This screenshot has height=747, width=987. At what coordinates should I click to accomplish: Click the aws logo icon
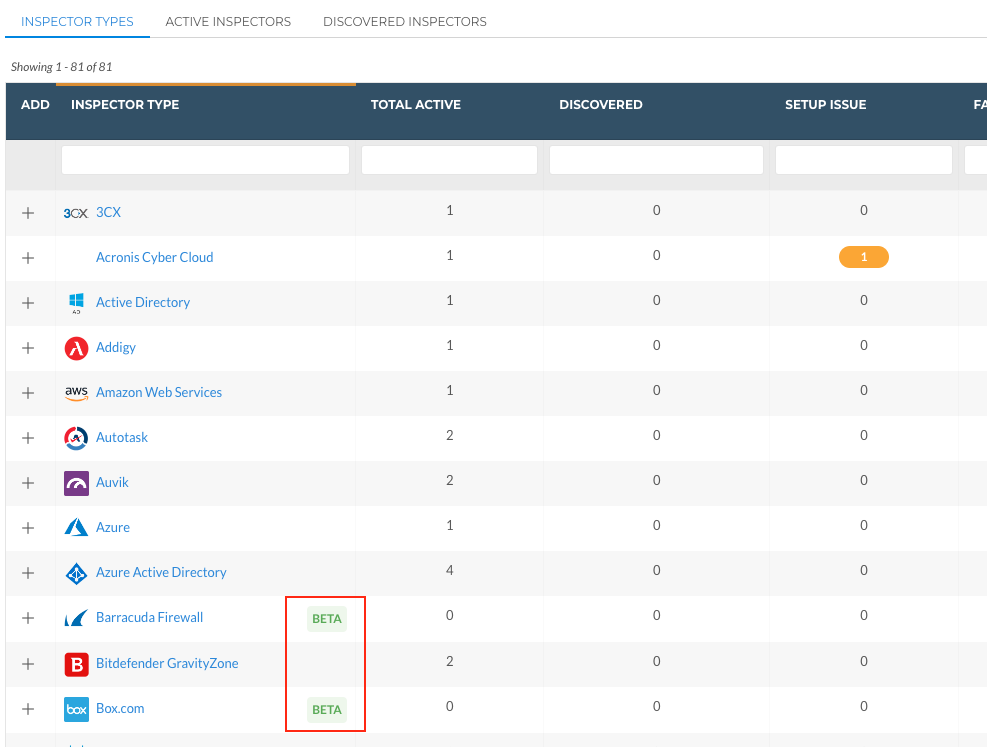76,393
